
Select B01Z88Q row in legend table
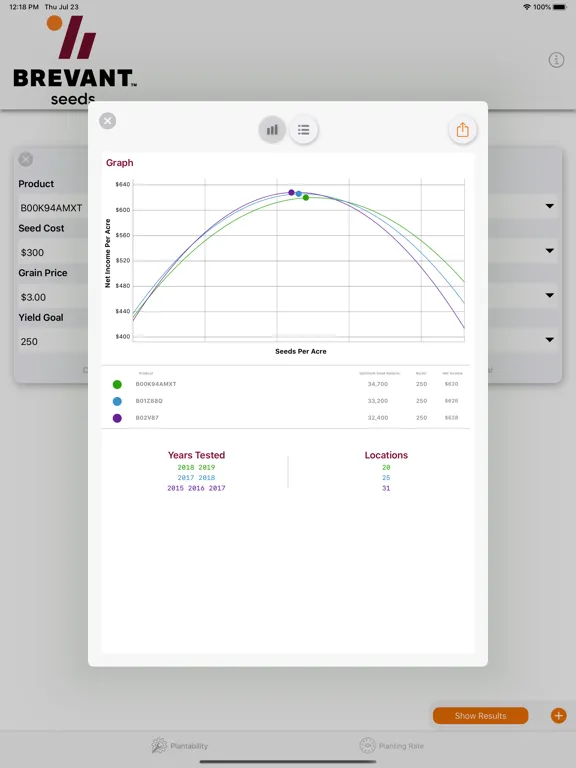pos(286,401)
